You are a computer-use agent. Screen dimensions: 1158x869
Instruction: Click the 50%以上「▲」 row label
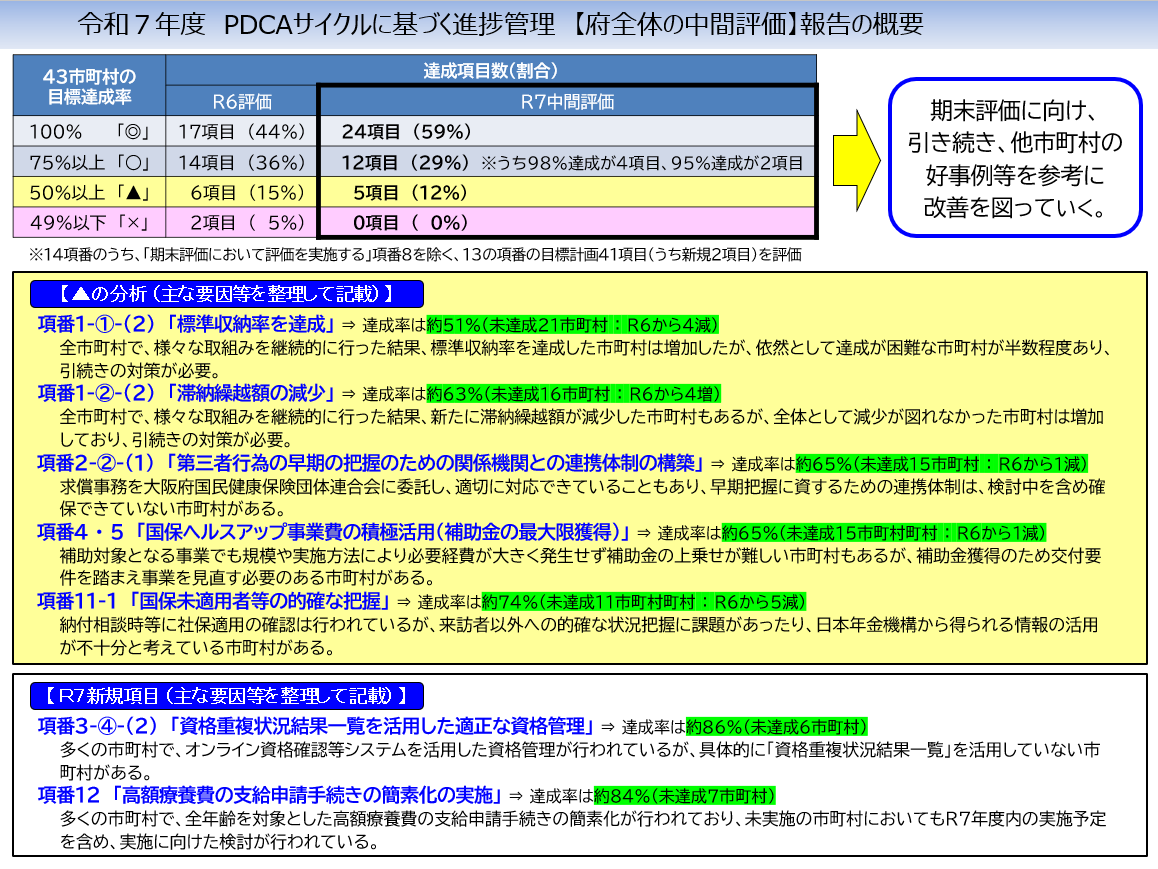click(89, 192)
